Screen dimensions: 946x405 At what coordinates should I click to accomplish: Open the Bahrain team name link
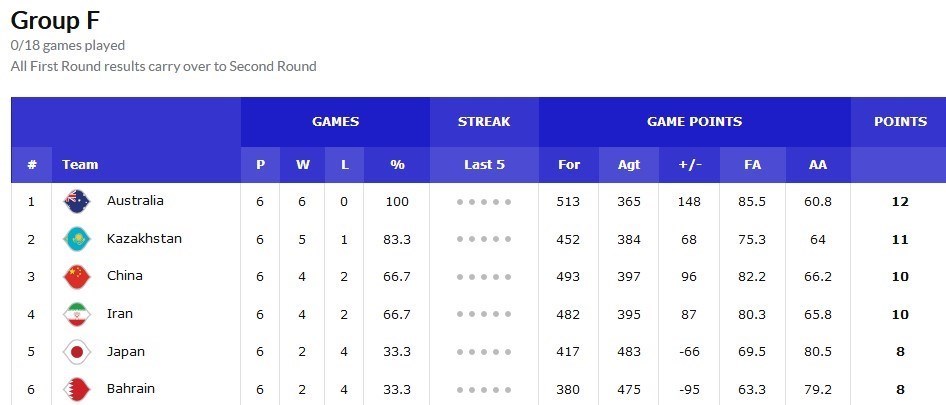coord(131,389)
